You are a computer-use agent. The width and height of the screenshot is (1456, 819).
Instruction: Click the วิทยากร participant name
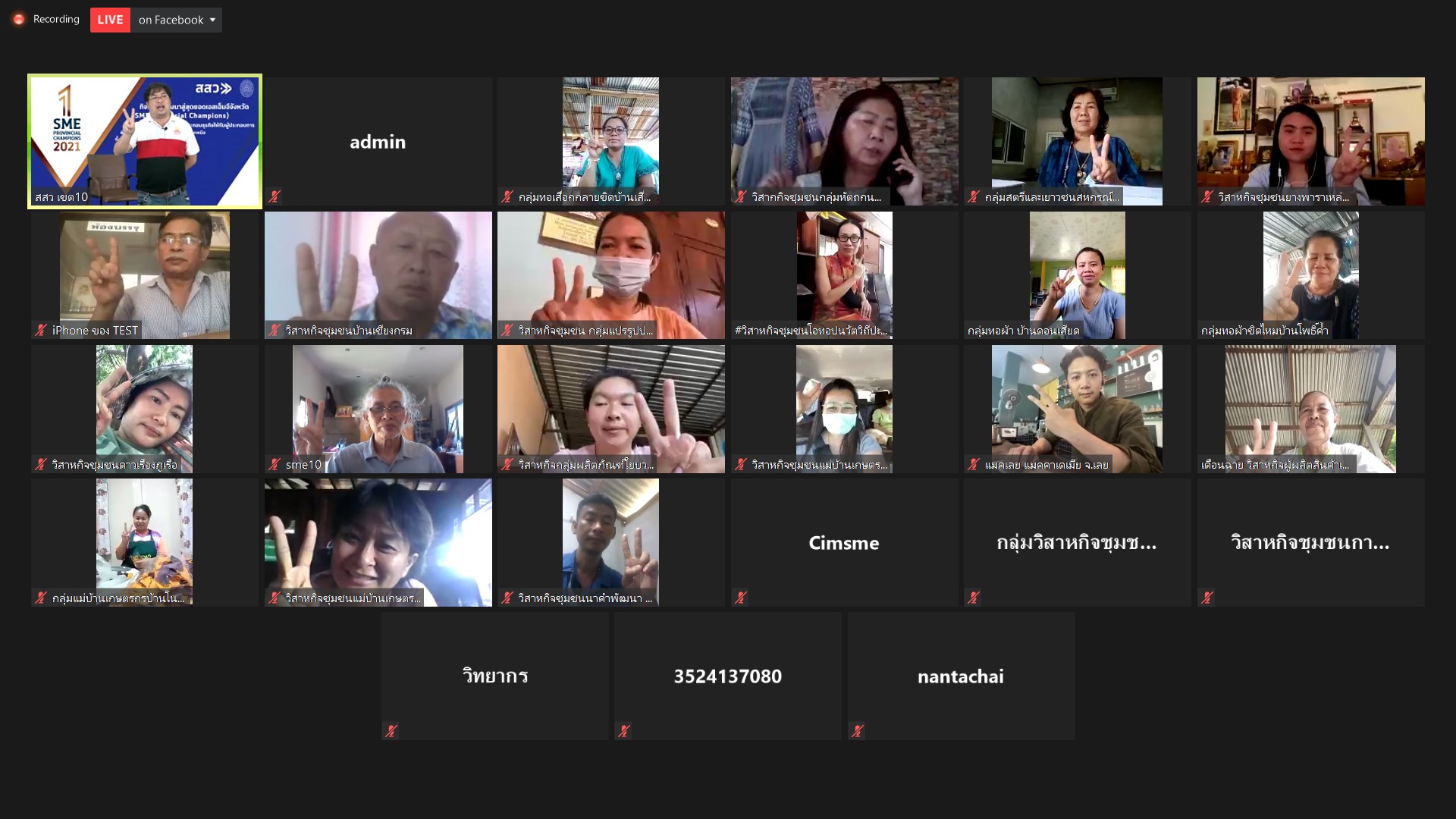494,676
